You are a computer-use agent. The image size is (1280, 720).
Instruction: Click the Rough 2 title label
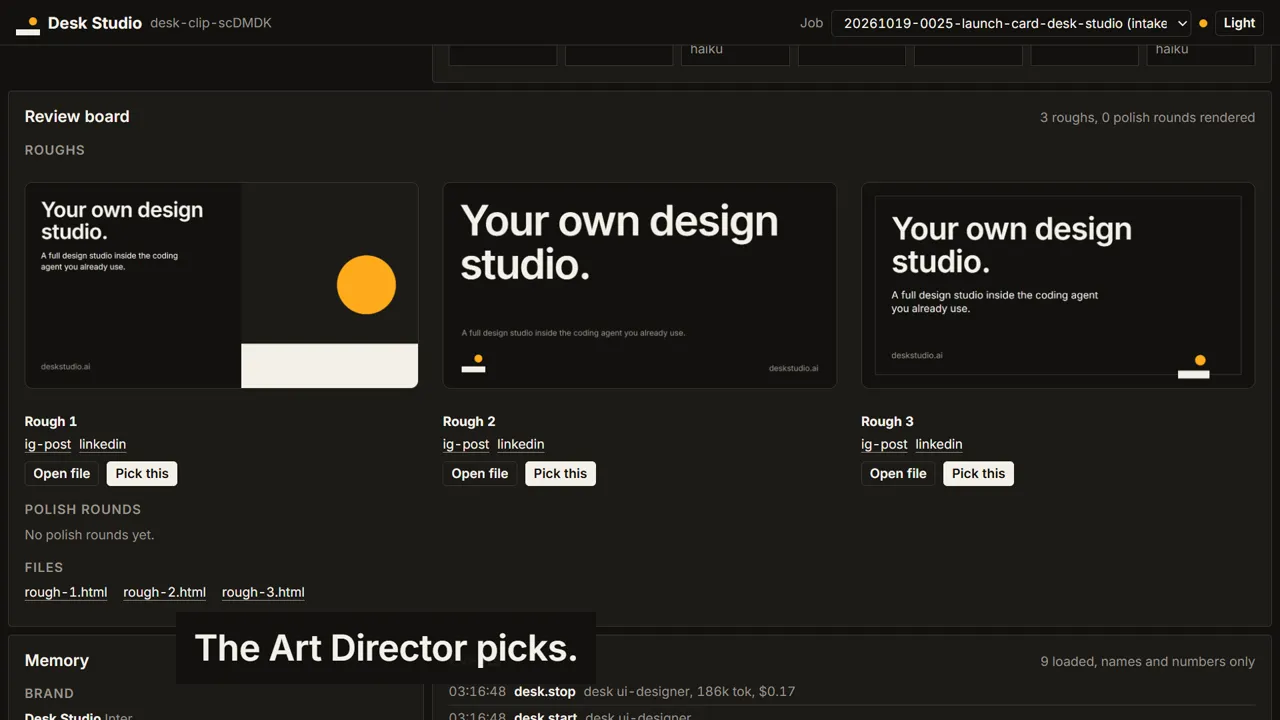pyautogui.click(x=469, y=421)
